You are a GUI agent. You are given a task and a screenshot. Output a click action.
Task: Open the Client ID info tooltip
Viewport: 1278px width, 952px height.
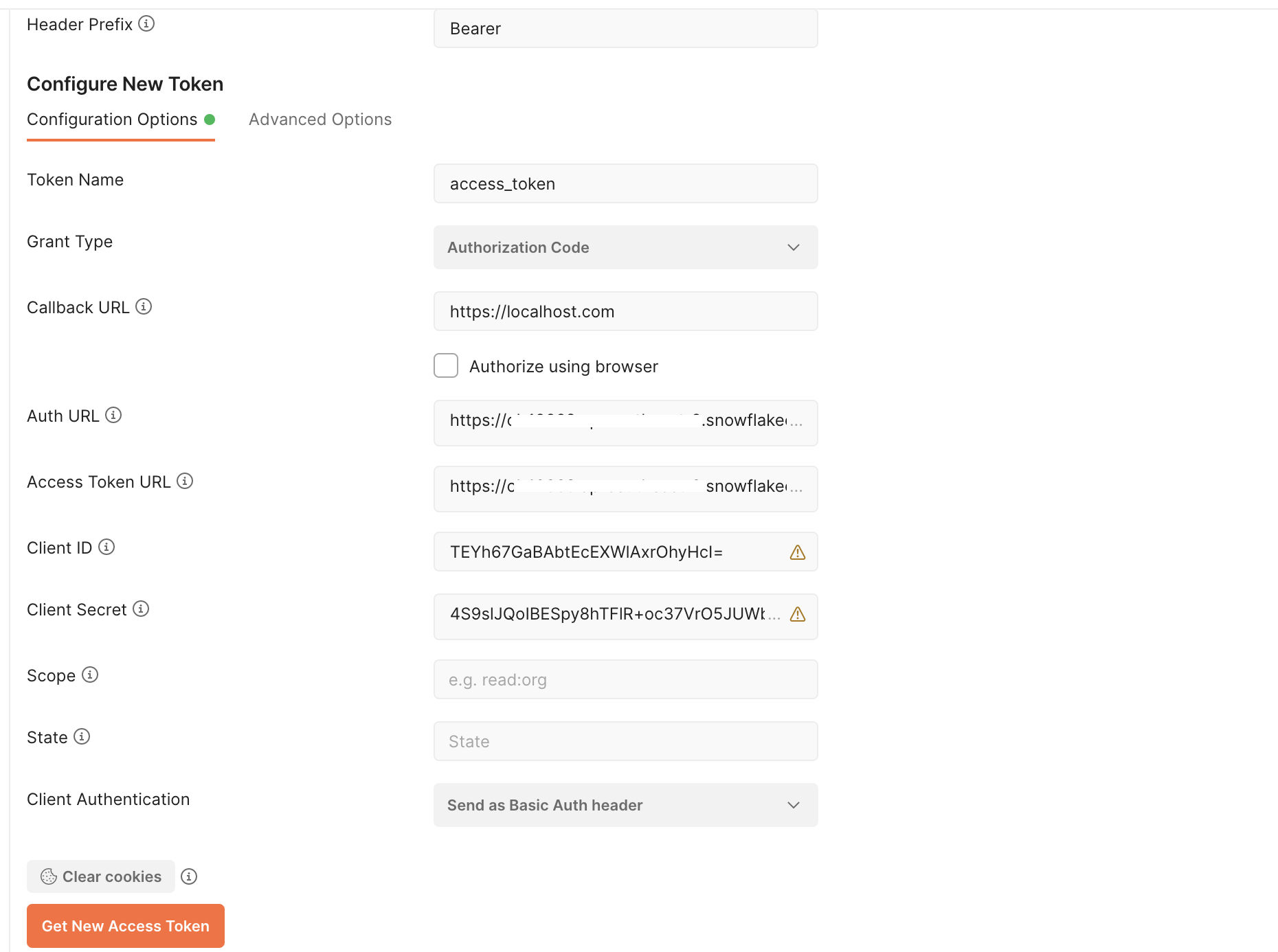[x=105, y=547]
